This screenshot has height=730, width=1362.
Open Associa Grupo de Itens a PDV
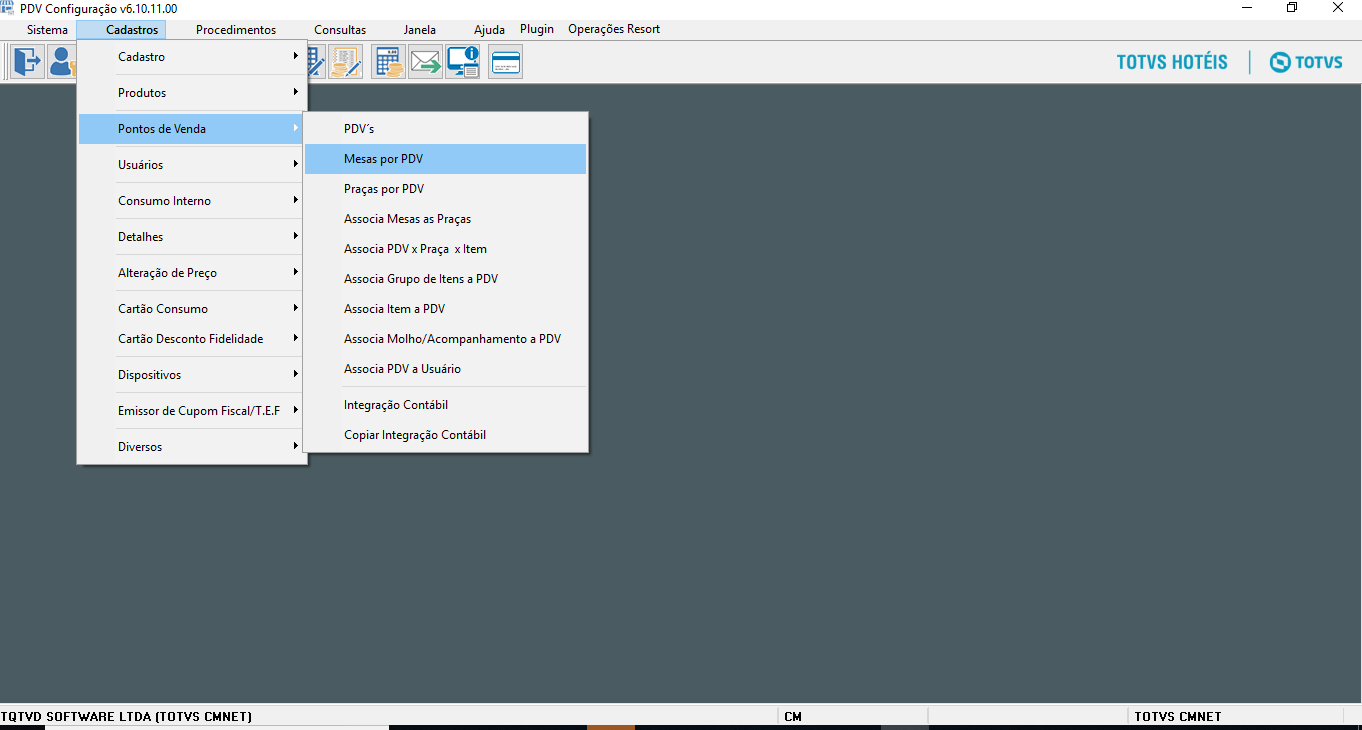click(x=446, y=279)
